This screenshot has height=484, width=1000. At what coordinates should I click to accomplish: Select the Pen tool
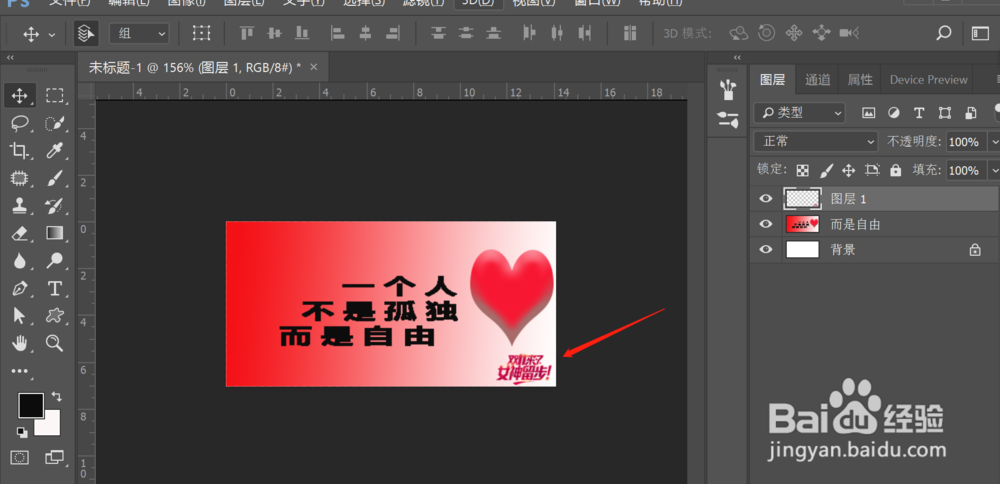pyautogui.click(x=19, y=288)
